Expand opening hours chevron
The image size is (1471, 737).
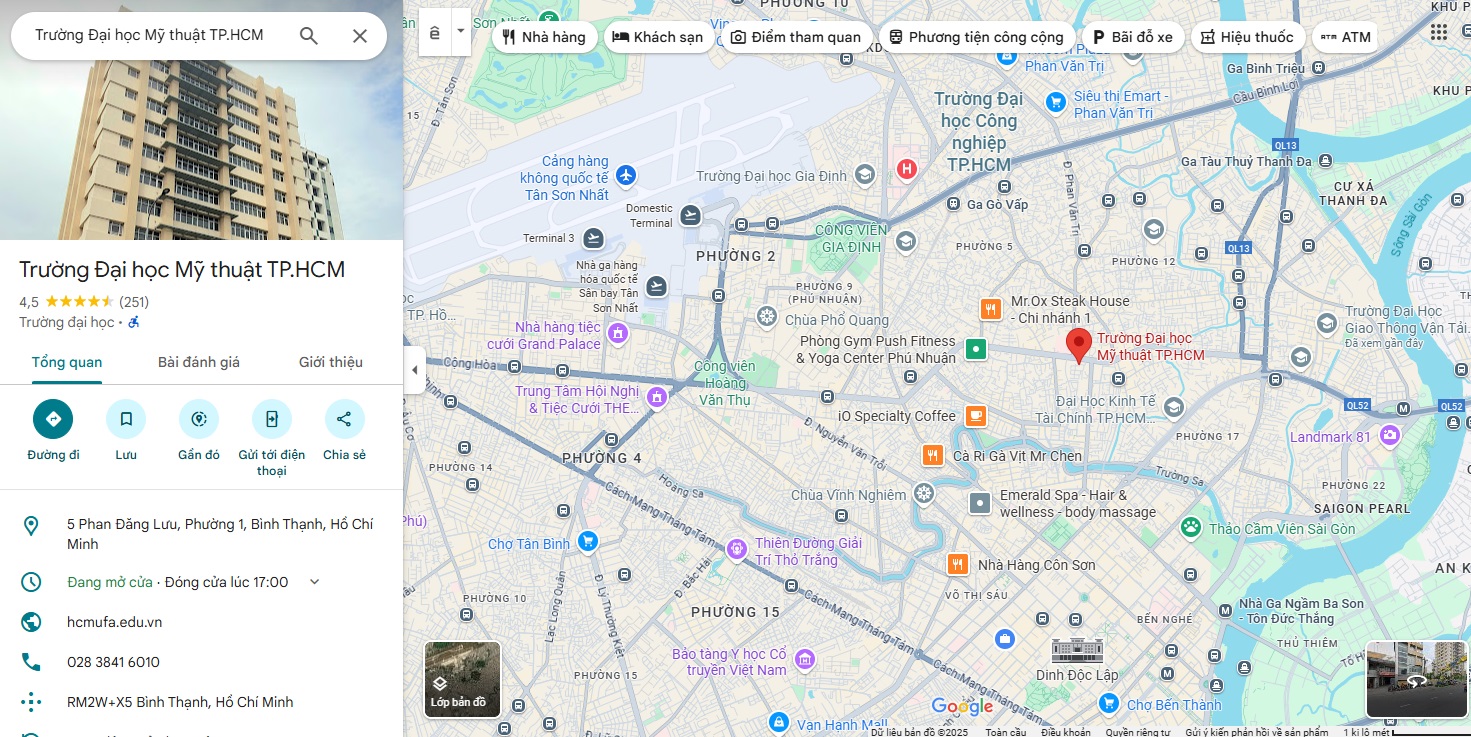coord(314,582)
